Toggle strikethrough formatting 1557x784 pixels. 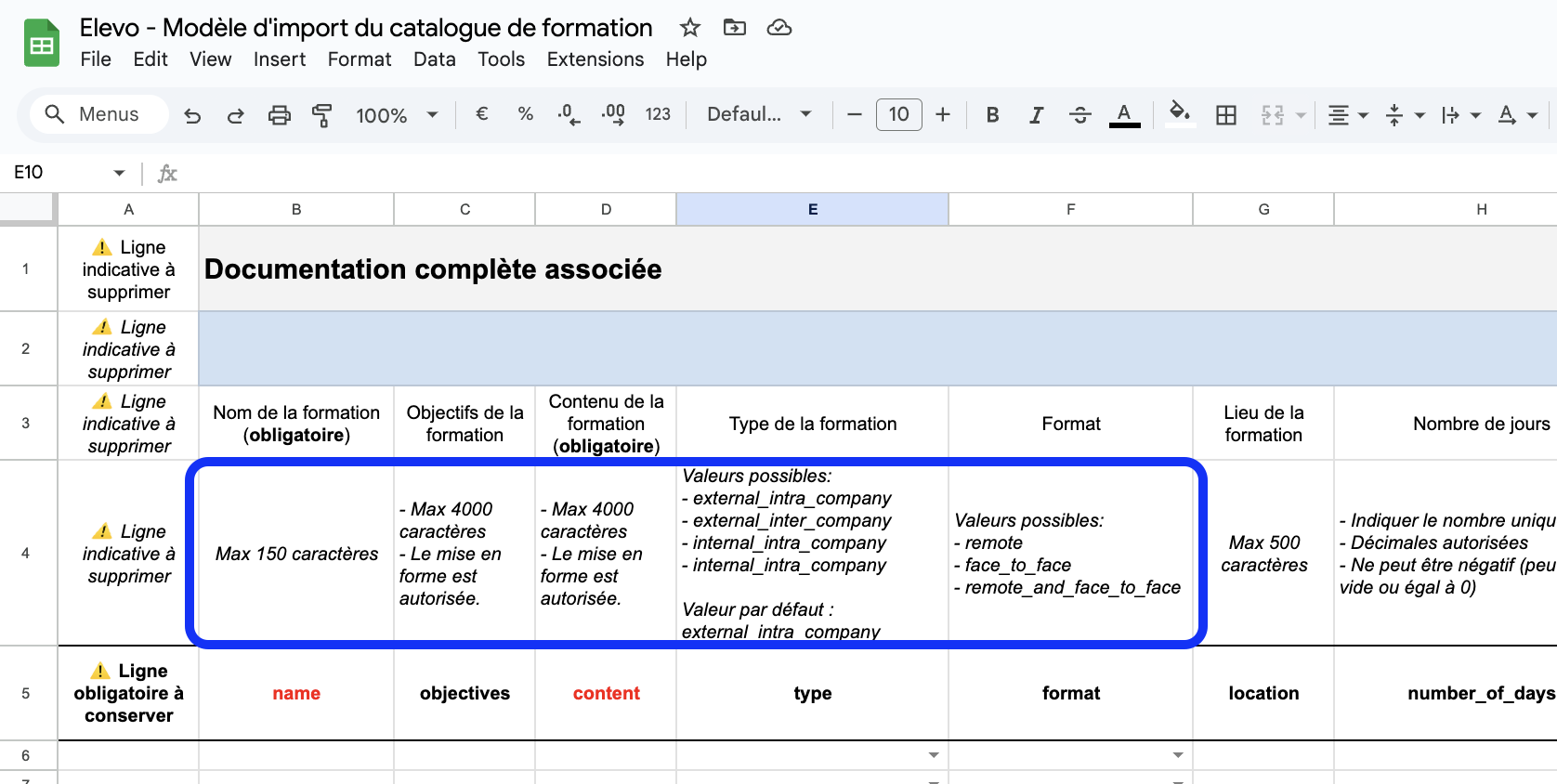(1079, 114)
